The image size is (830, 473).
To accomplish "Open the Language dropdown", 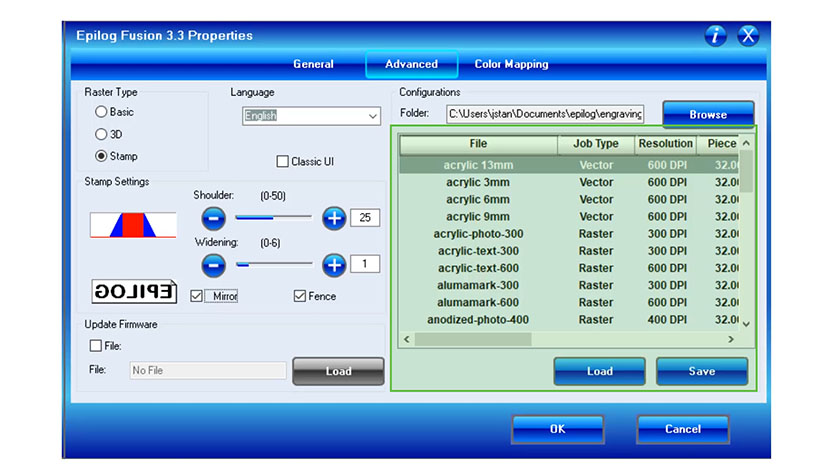I will tap(372, 116).
